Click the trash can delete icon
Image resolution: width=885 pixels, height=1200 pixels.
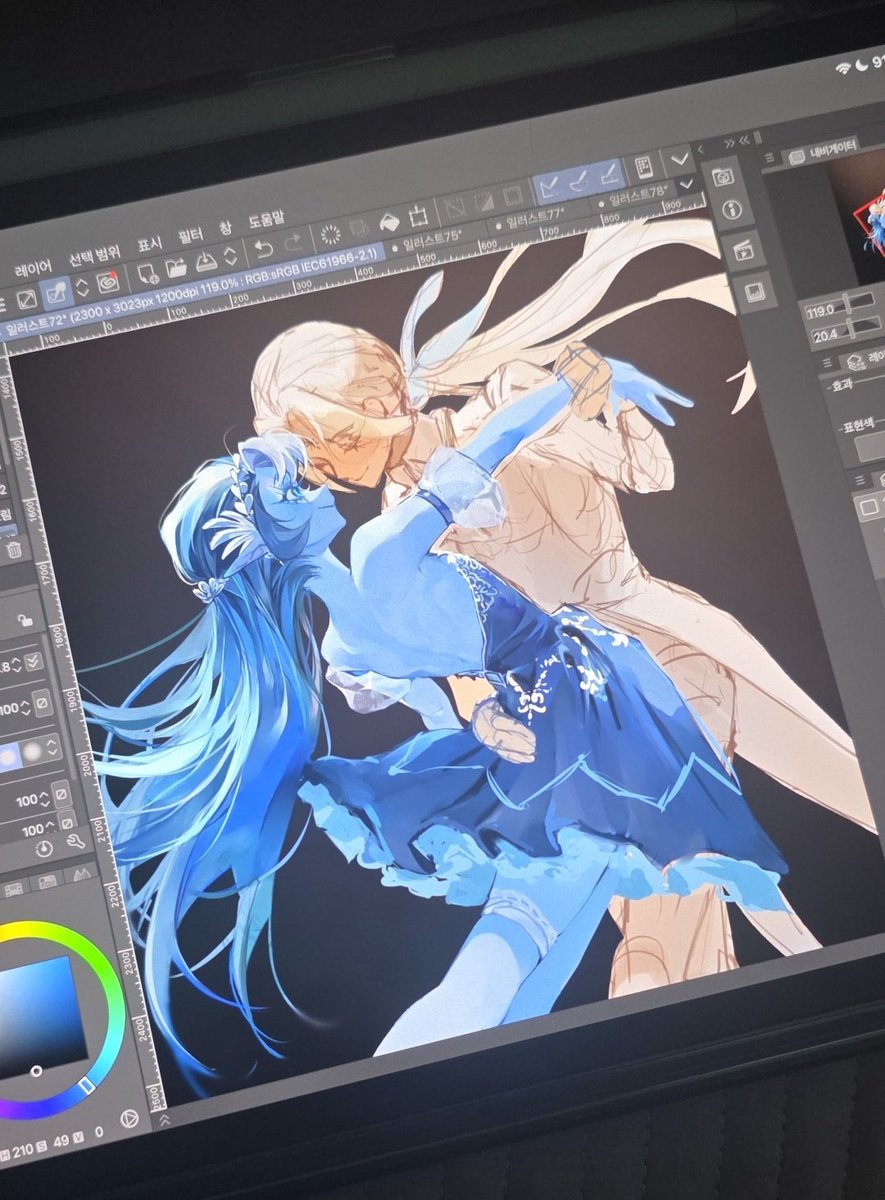coord(14,549)
